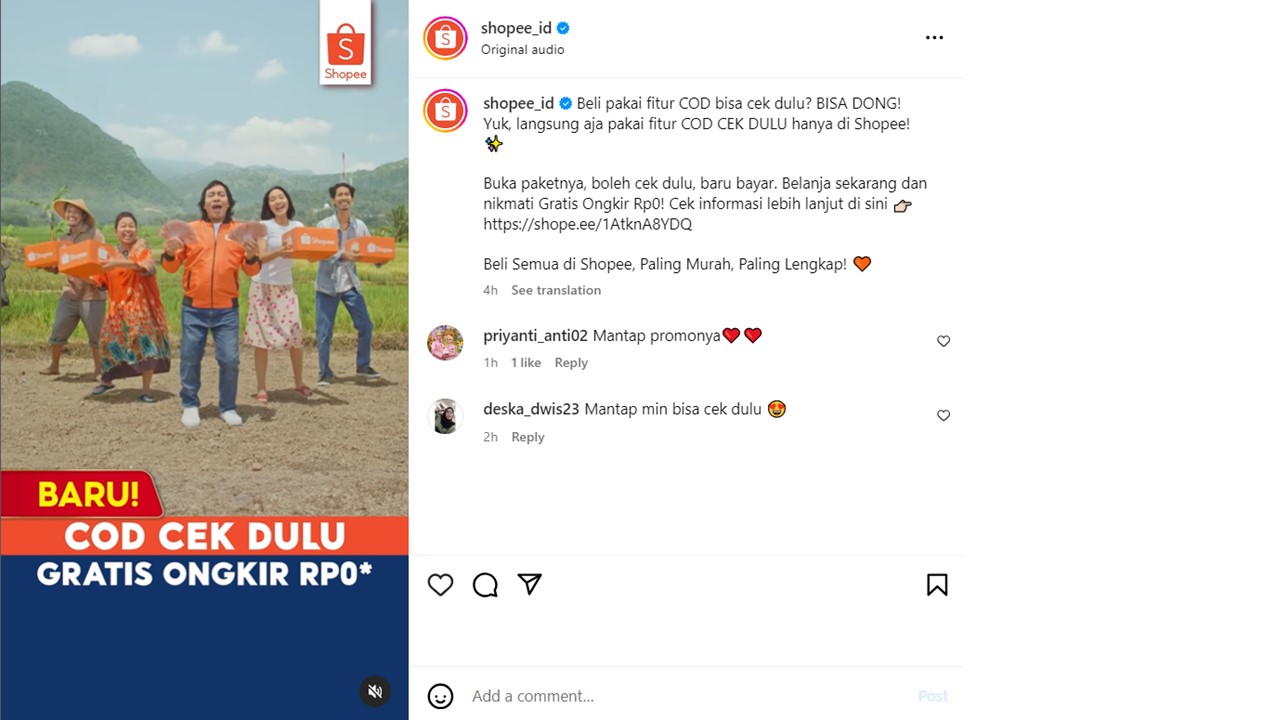Share post with paper plane icon
1280x720 pixels.
(529, 584)
